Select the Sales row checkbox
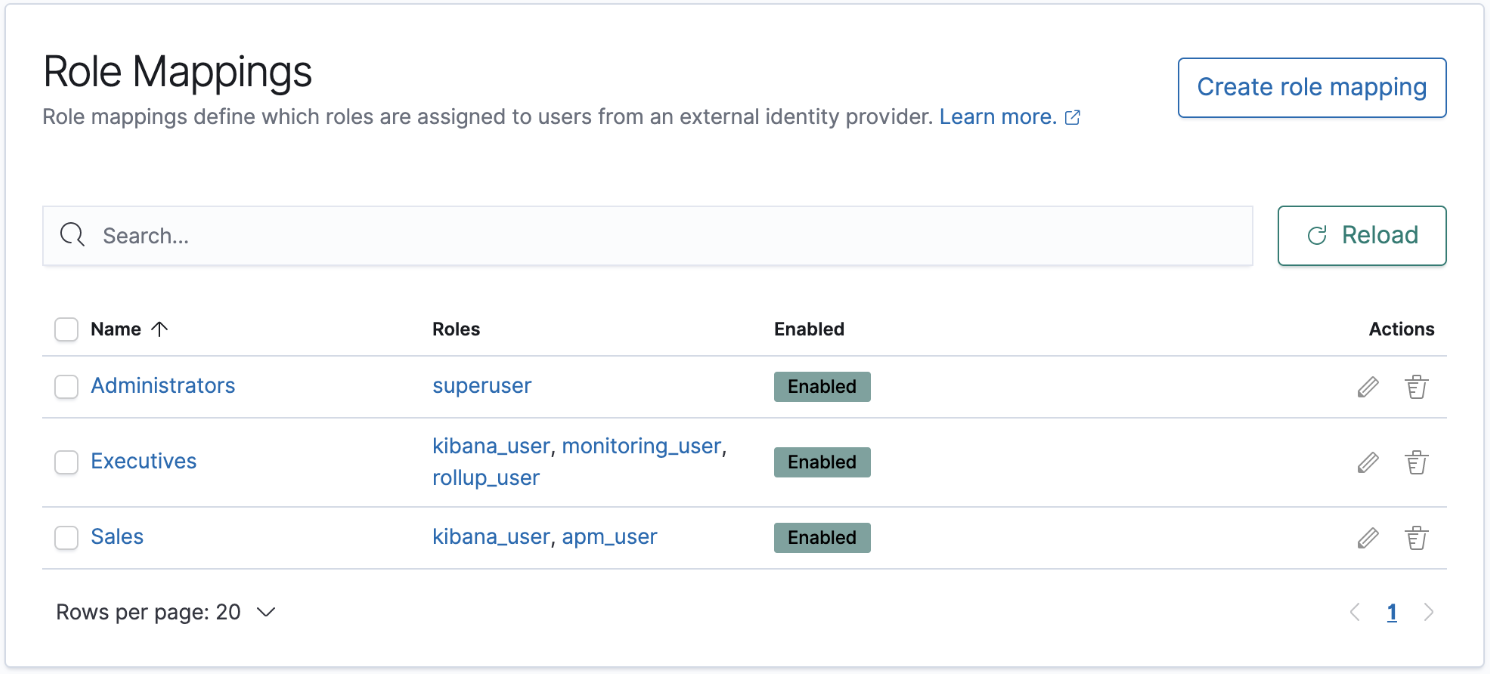The width and height of the screenshot is (1490, 674). tap(66, 538)
